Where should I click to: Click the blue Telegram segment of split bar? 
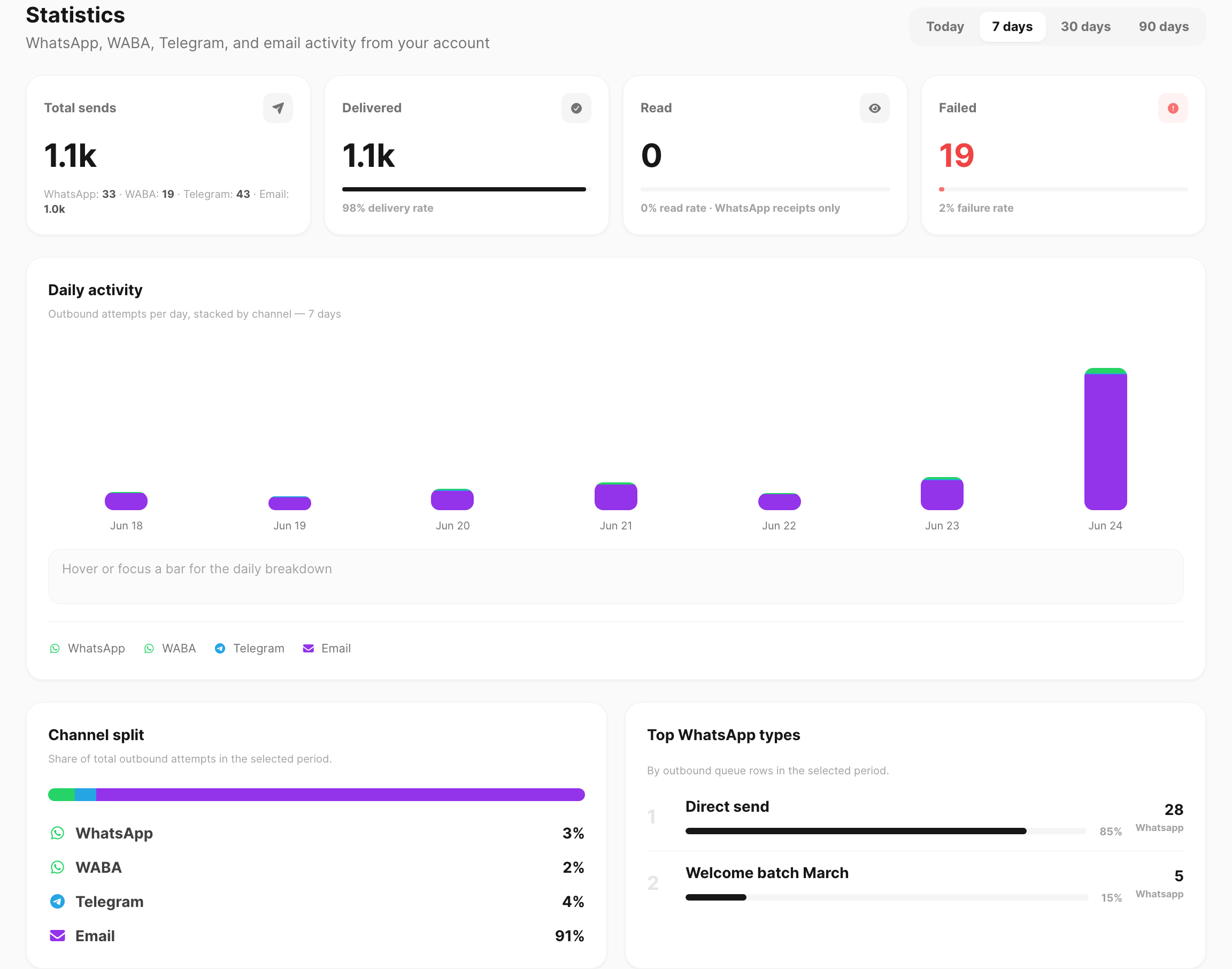click(86, 794)
